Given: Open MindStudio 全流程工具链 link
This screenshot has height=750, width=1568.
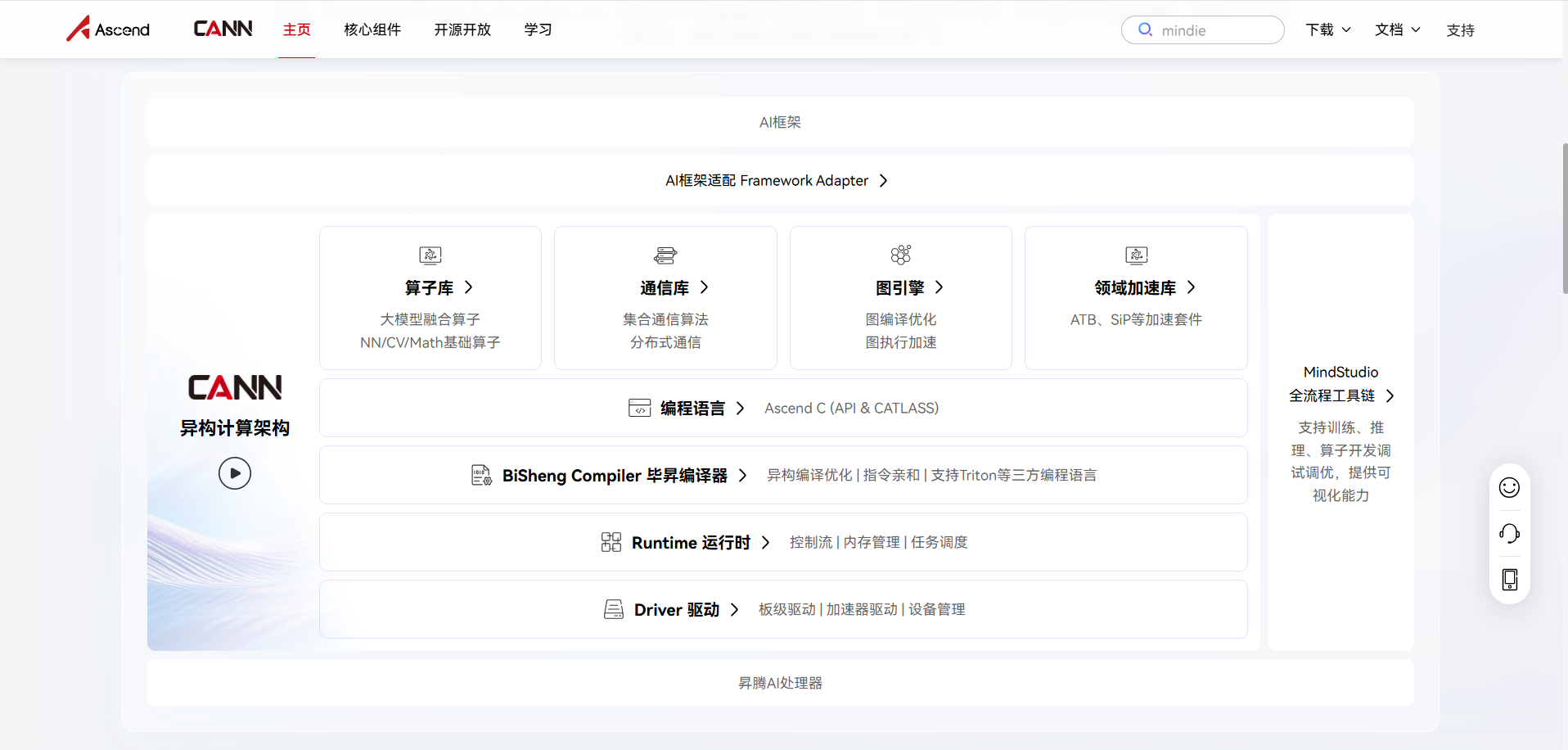Looking at the screenshot, I should tap(1340, 384).
